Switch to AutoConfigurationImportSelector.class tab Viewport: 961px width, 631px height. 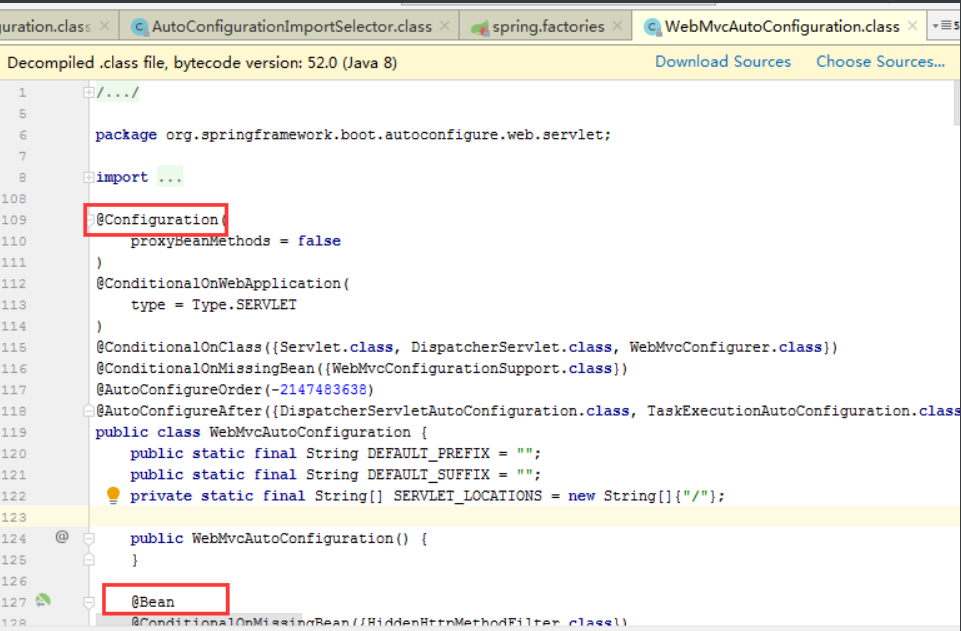(291, 26)
